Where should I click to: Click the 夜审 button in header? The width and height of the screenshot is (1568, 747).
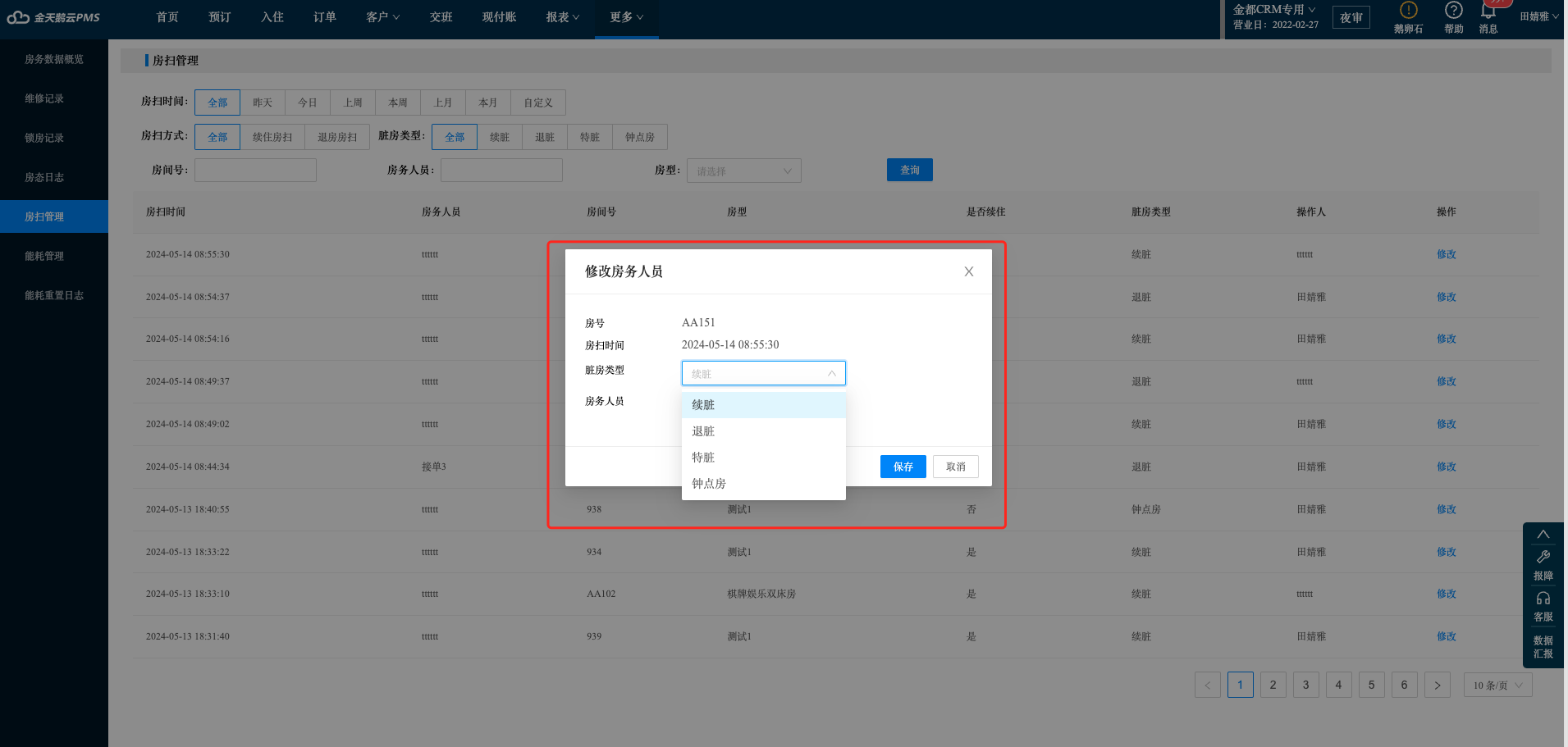click(x=1351, y=17)
